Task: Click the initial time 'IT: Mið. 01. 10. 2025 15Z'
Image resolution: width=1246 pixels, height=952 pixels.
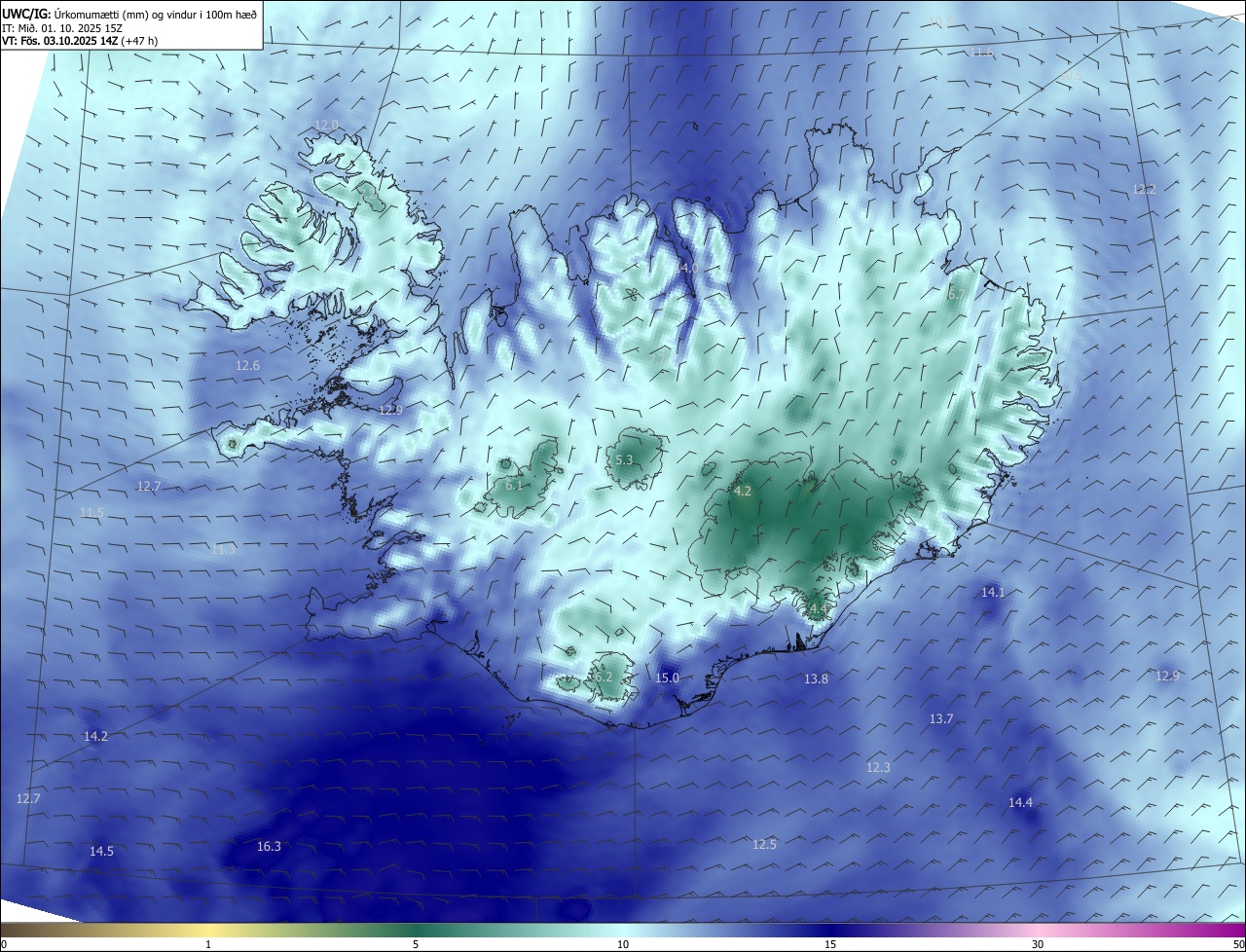Action: (x=60, y=27)
